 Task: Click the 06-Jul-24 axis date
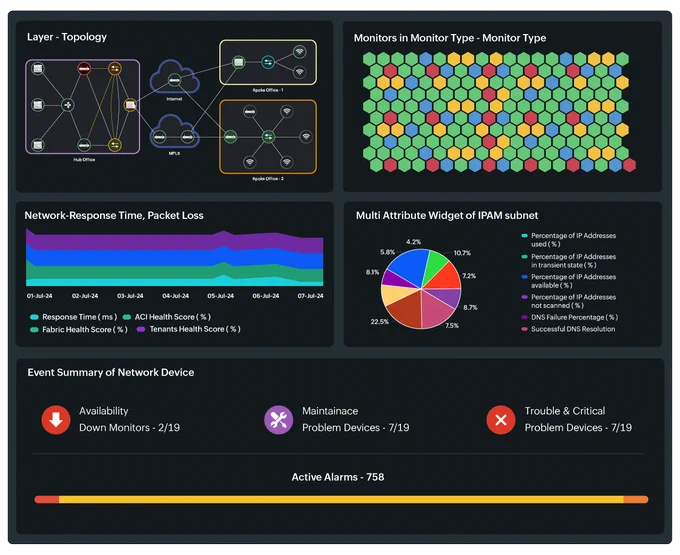tap(266, 296)
